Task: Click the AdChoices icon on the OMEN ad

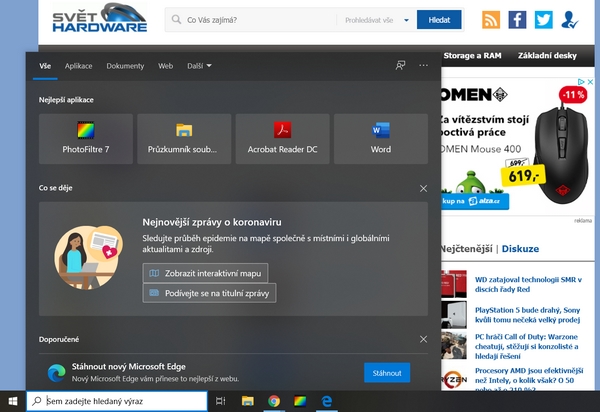Action: [x=581, y=82]
